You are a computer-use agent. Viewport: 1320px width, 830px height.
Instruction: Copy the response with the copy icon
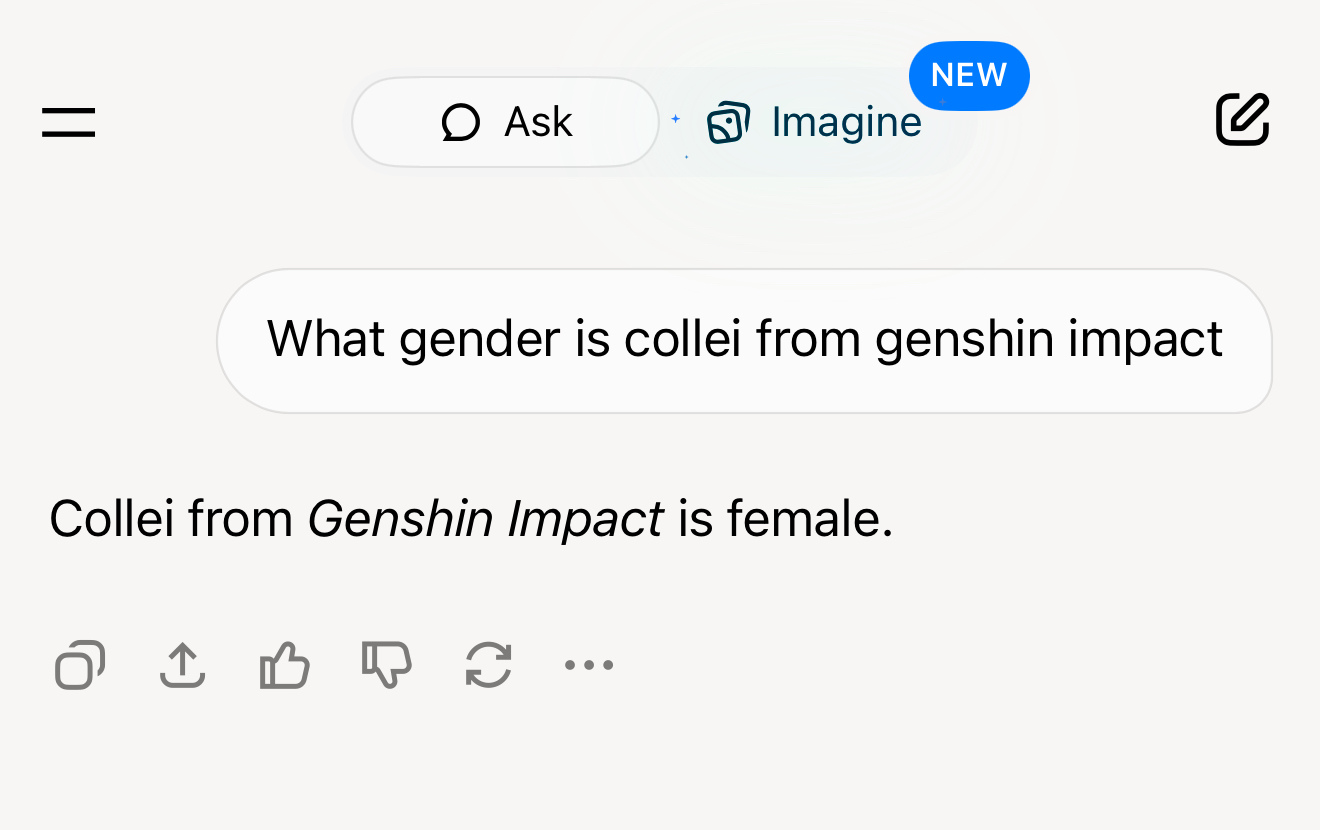tap(80, 665)
